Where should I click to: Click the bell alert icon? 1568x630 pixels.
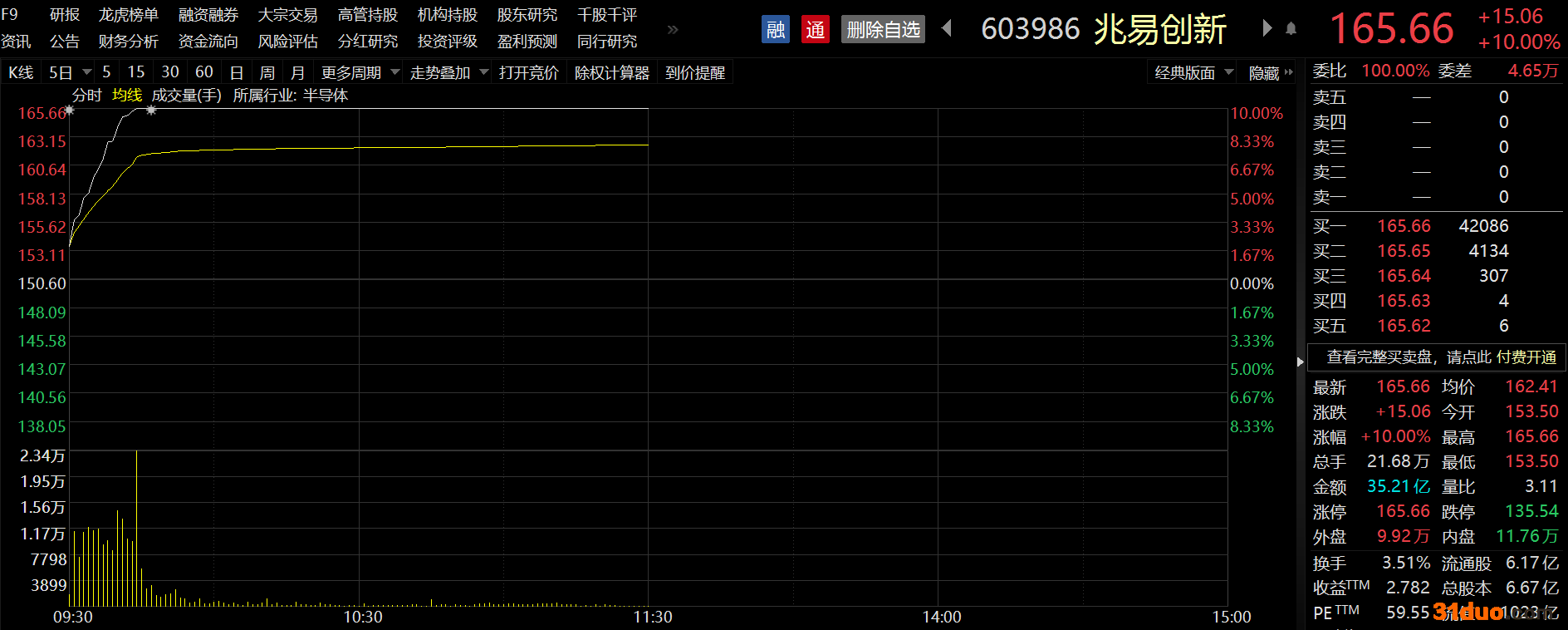pos(1291,29)
